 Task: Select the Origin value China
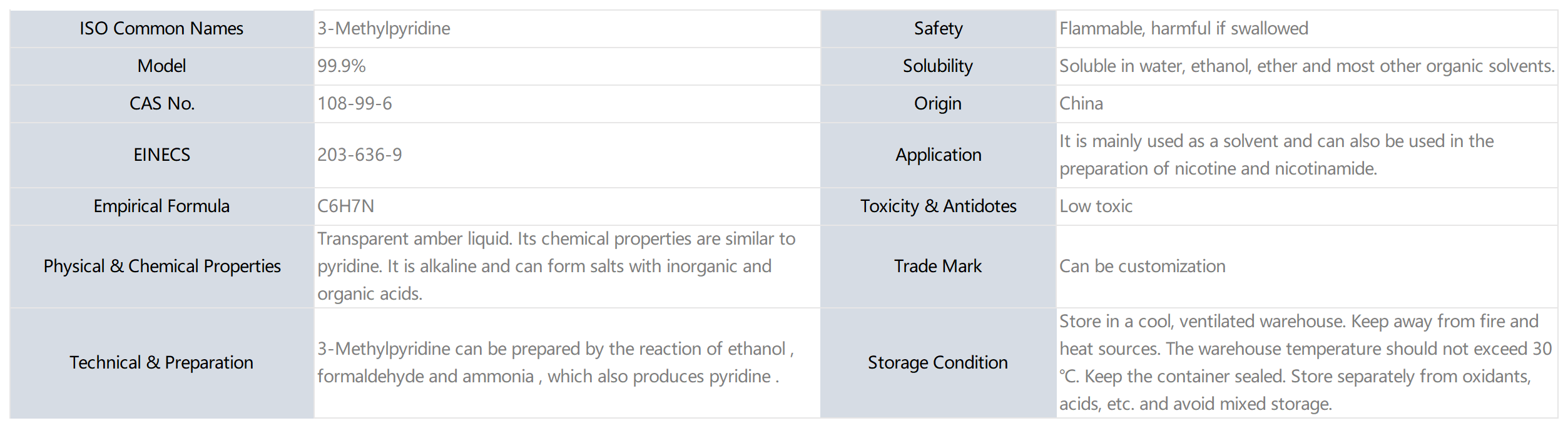tap(1081, 104)
